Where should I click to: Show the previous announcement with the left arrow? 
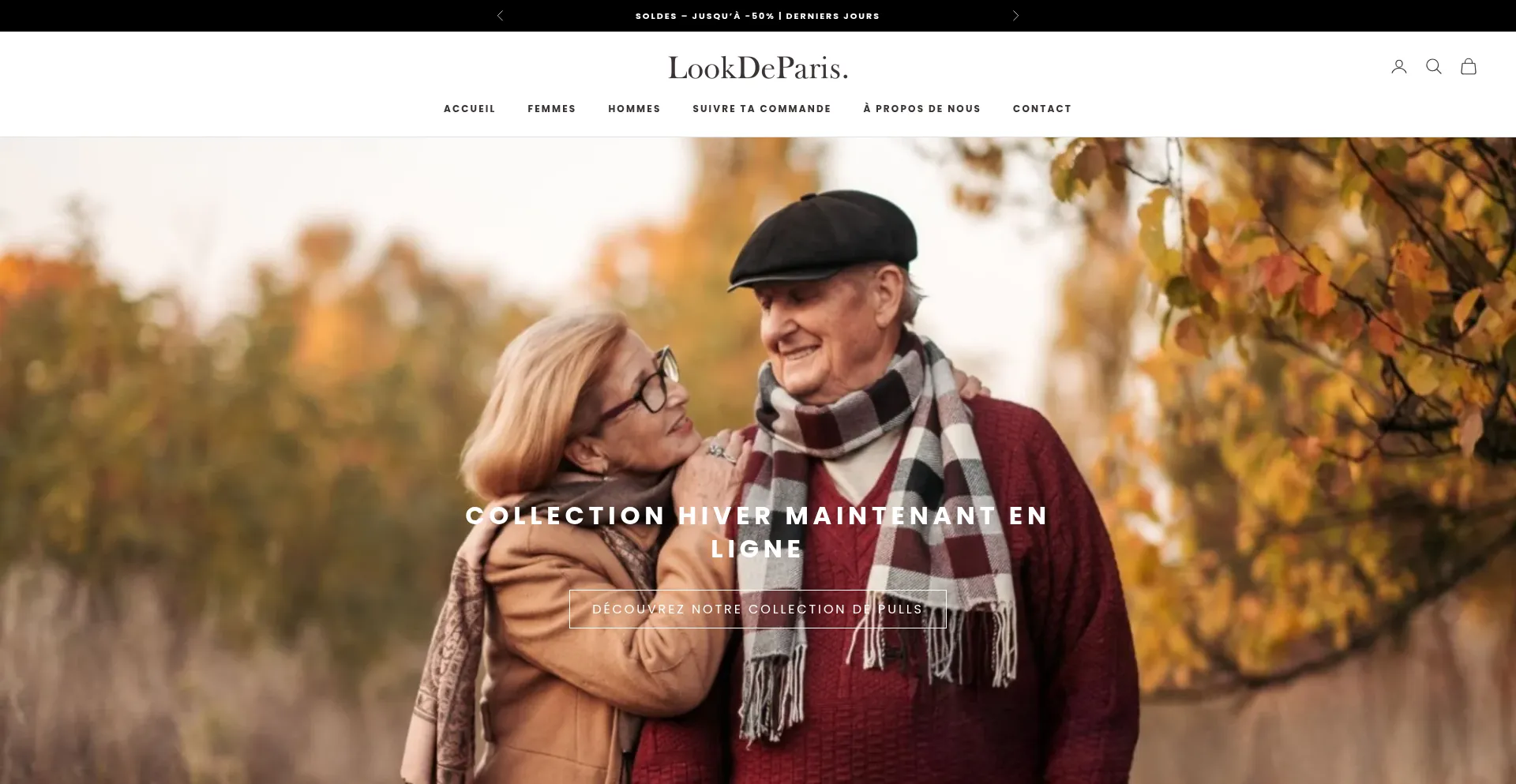[x=500, y=16]
